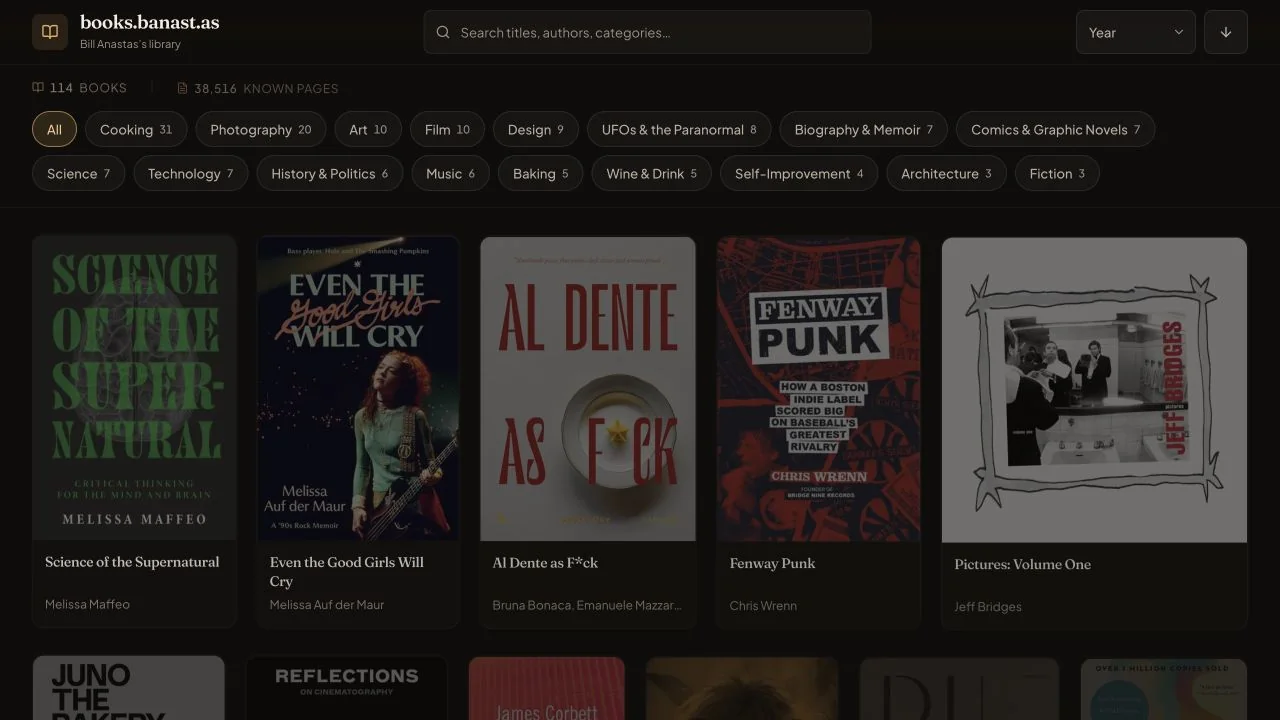This screenshot has width=1280, height=720.
Task: Click author name Melissa Maffeo
Action: pos(87,604)
